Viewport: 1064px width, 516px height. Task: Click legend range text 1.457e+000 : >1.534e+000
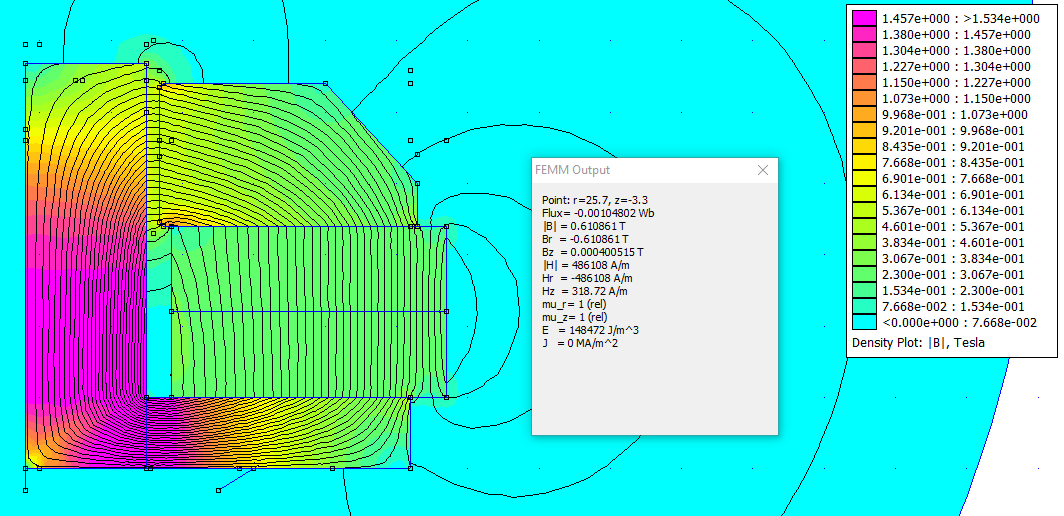(x=960, y=18)
